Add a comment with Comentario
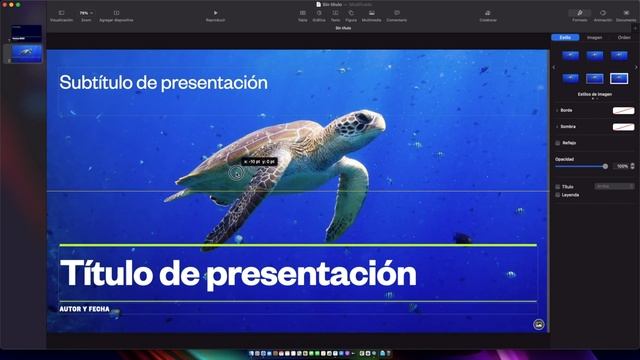 [397, 16]
